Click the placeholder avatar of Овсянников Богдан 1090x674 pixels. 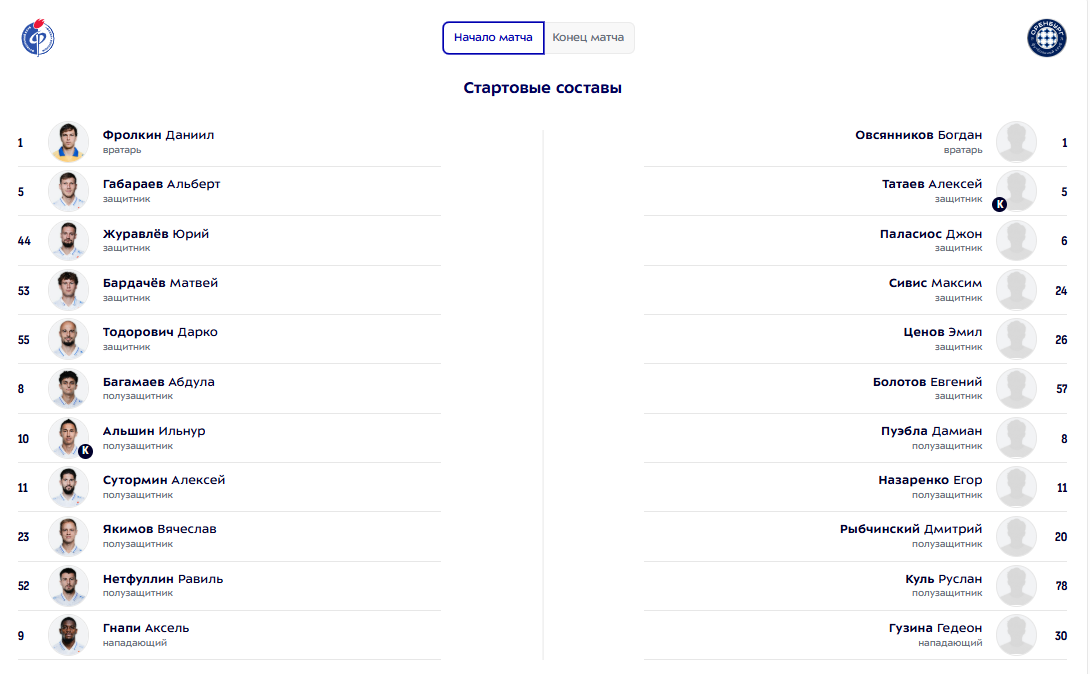tap(1016, 142)
